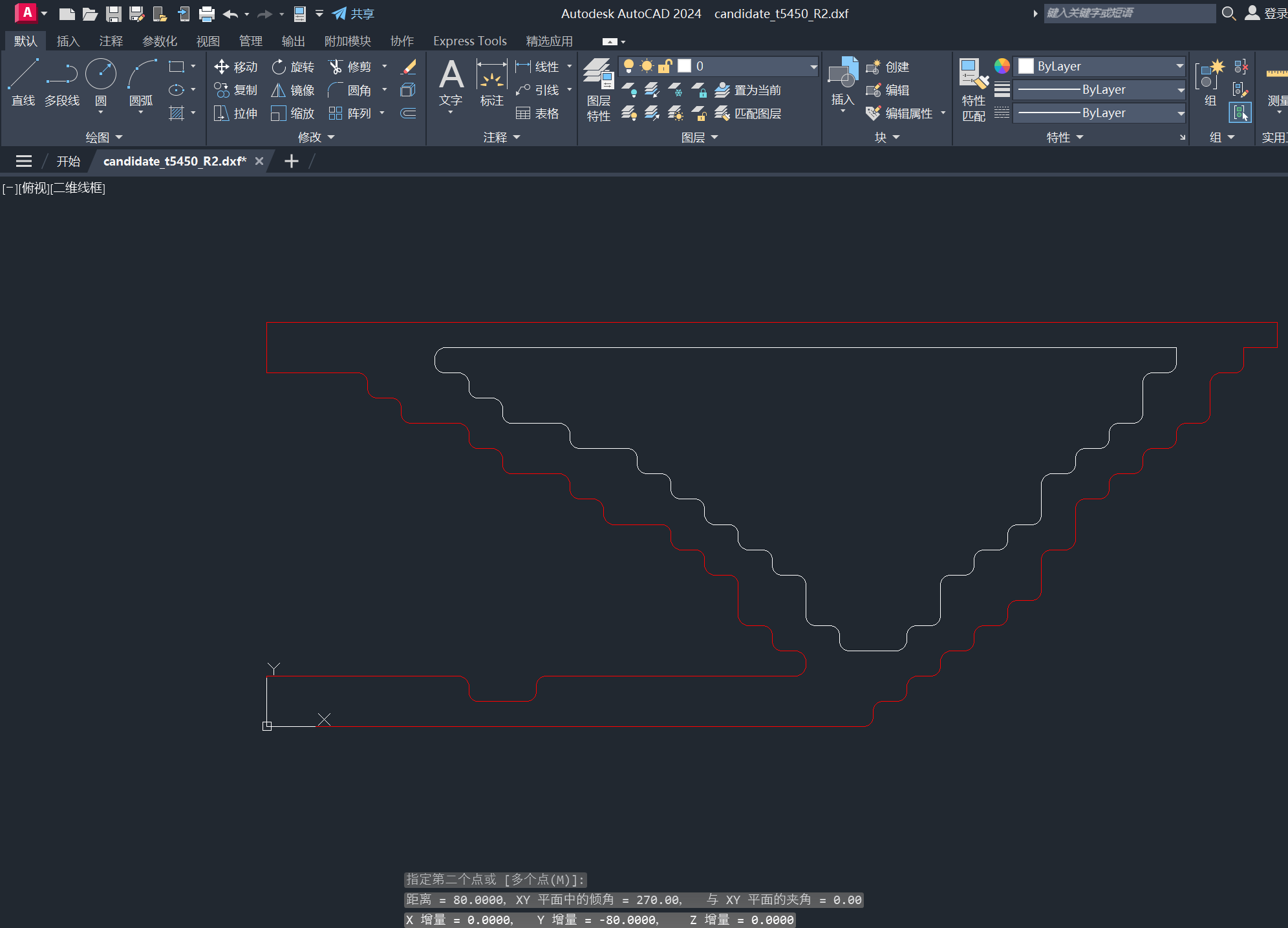Select the Polyline (多段线) tool

click(x=62, y=82)
